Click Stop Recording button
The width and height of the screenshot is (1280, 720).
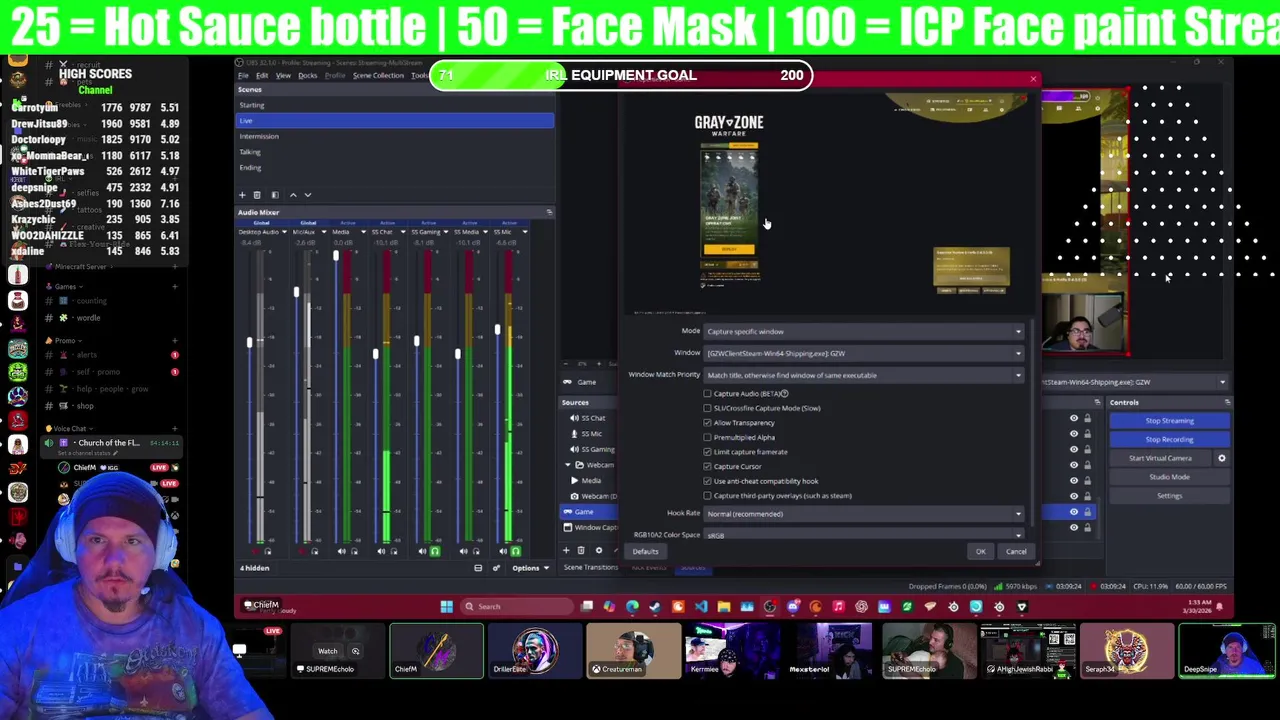point(1169,440)
